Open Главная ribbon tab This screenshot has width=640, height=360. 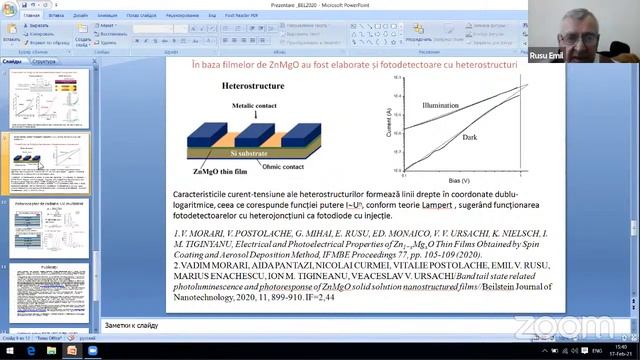tap(31, 16)
